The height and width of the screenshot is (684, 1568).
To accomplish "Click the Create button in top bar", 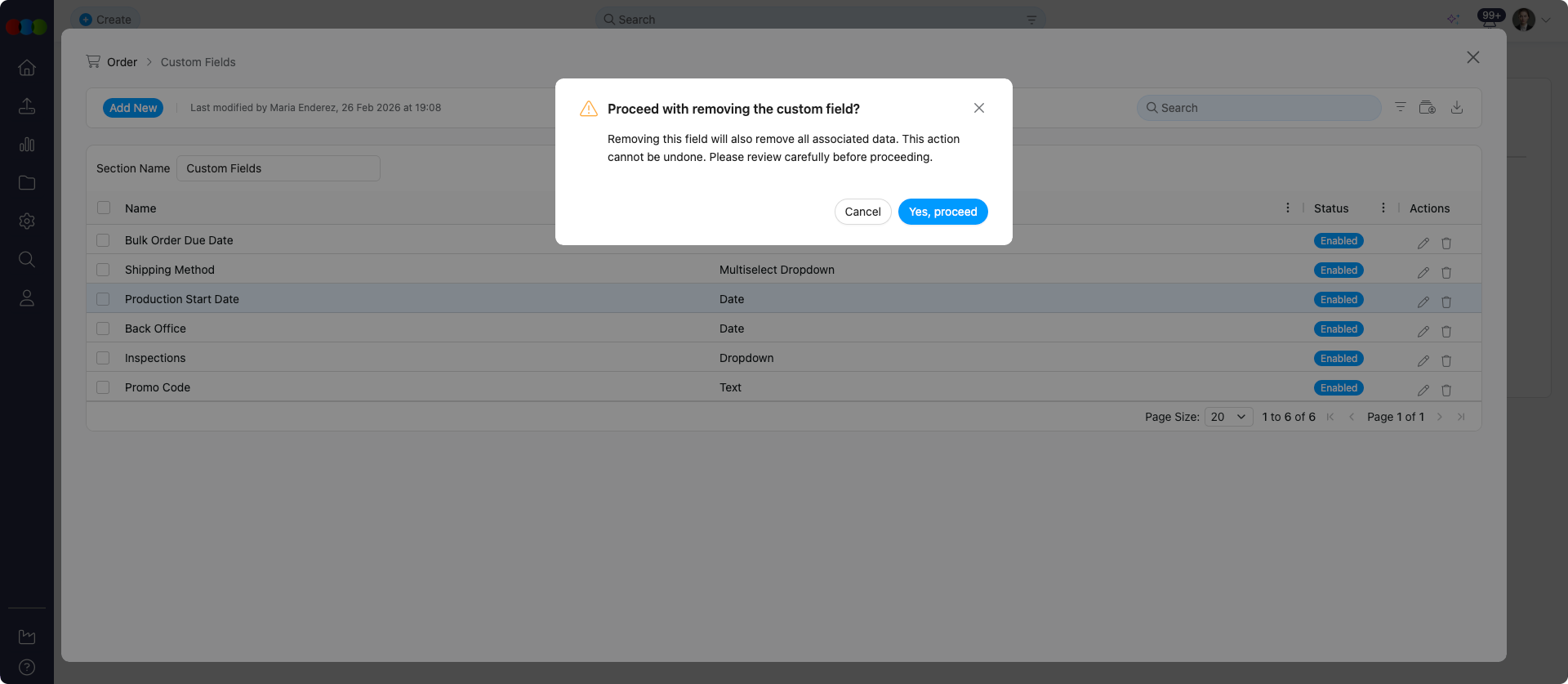I will click(x=105, y=20).
